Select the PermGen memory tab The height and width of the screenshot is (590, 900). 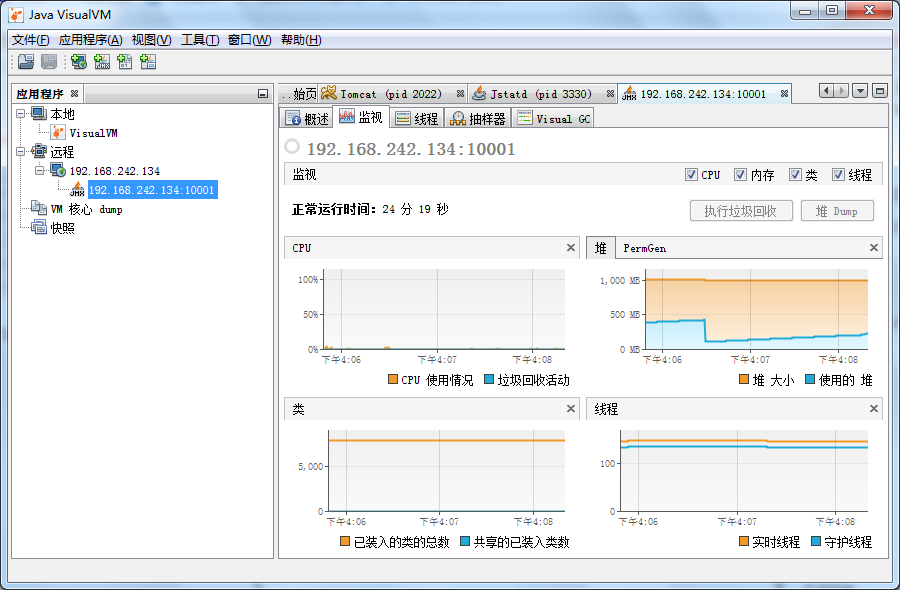[645, 248]
